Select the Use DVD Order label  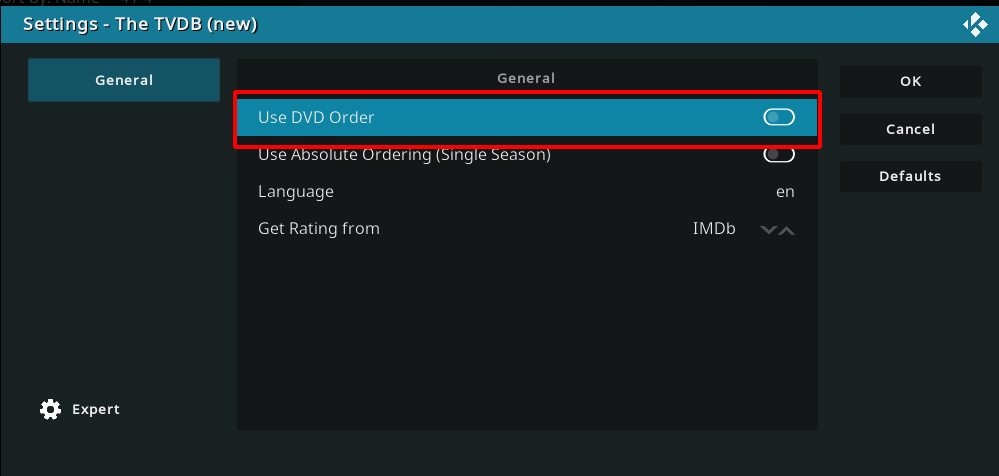pyautogui.click(x=316, y=117)
